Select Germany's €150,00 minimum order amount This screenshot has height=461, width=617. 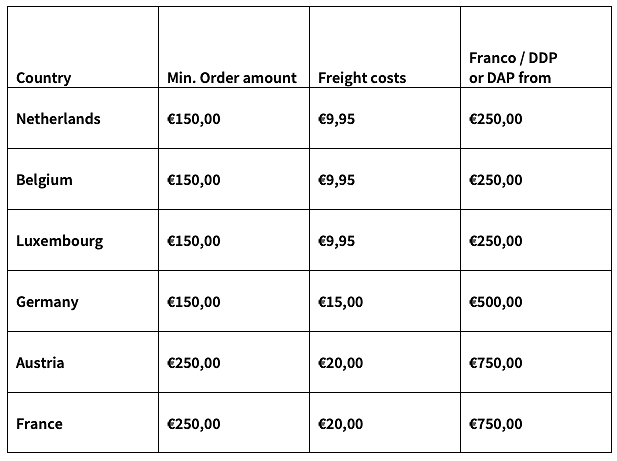click(193, 302)
